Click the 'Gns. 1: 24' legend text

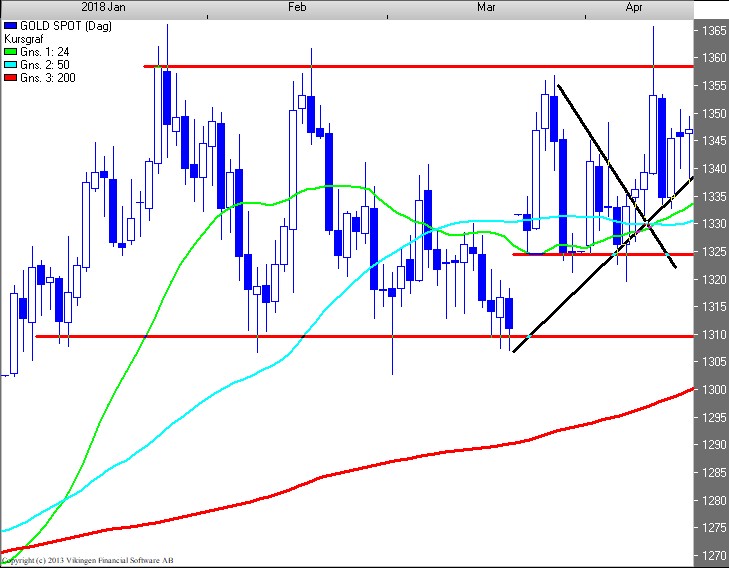click(45, 52)
